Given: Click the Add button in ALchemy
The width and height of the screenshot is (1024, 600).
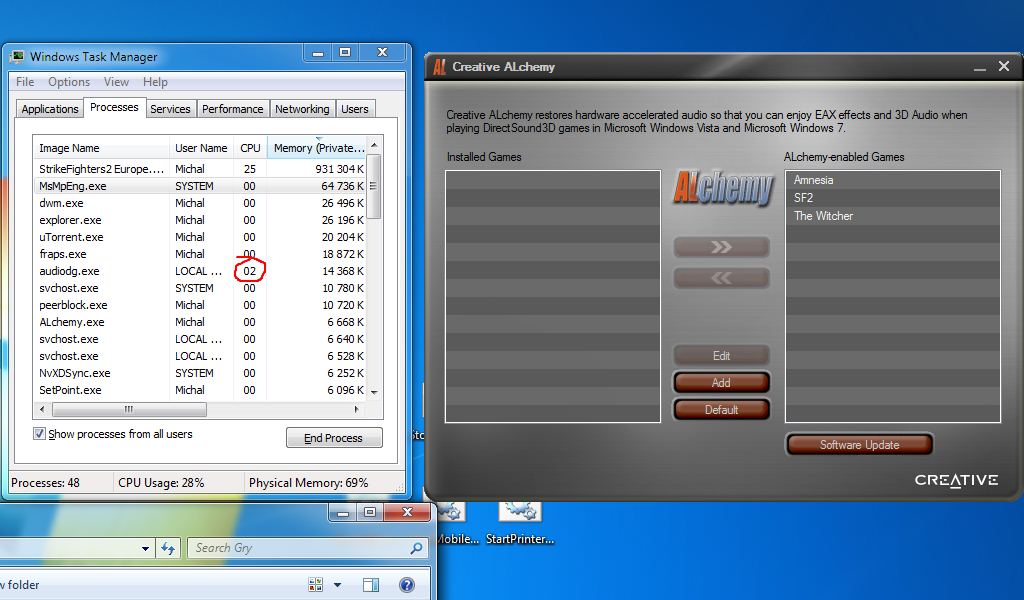Looking at the screenshot, I should tap(721, 383).
